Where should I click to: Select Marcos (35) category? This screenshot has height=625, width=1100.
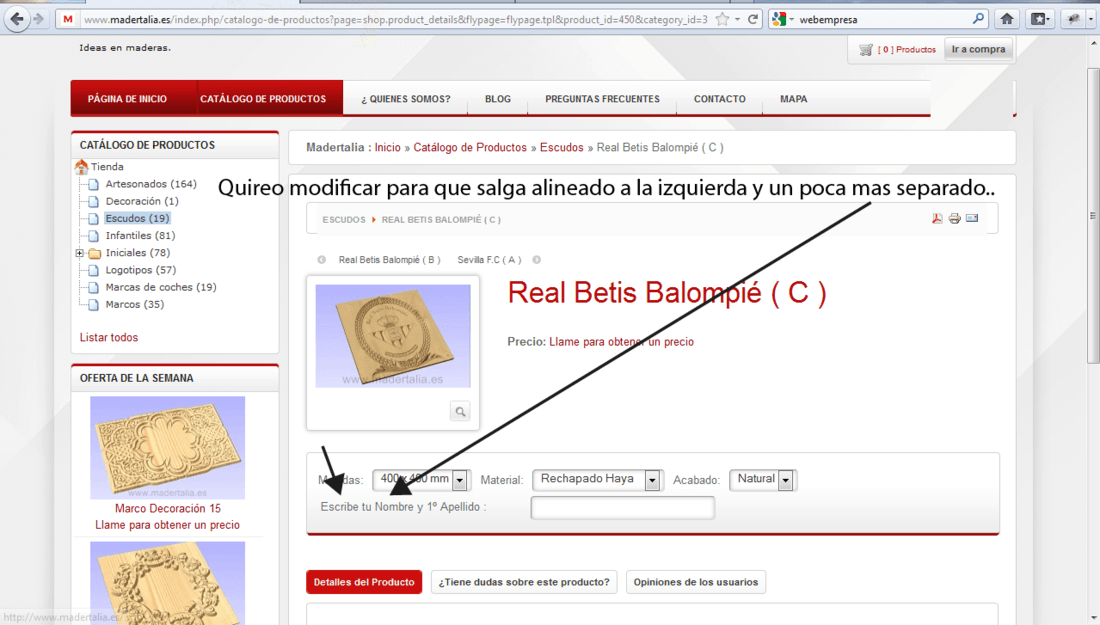pos(135,304)
